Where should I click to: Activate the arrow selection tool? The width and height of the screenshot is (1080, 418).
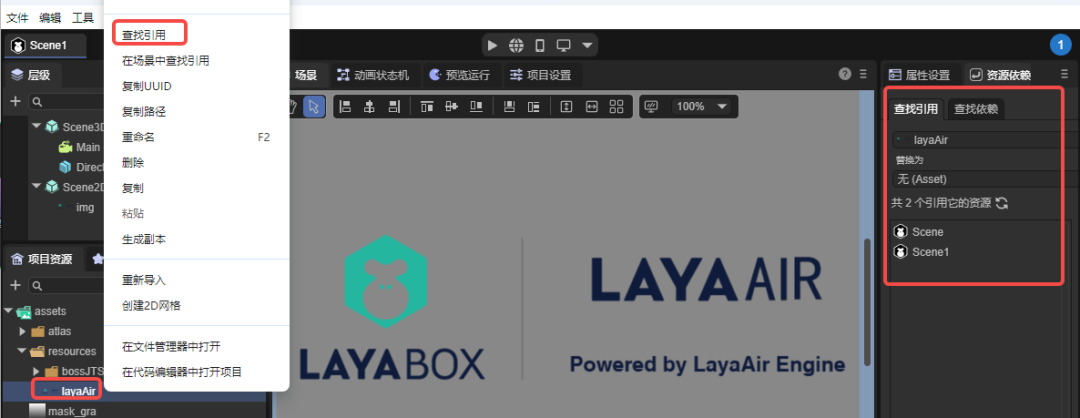[314, 107]
